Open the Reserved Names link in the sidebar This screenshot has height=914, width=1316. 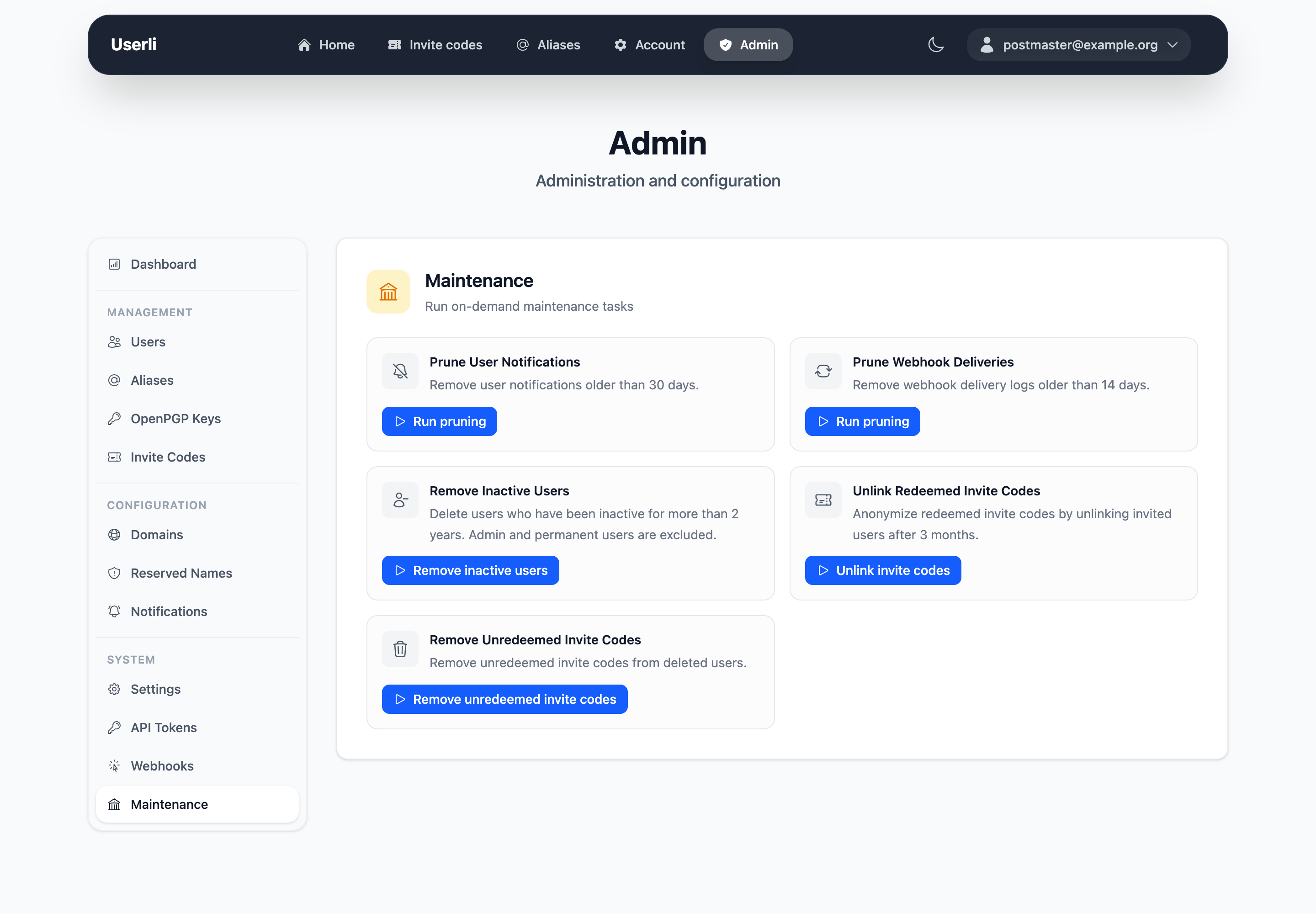(x=197, y=573)
